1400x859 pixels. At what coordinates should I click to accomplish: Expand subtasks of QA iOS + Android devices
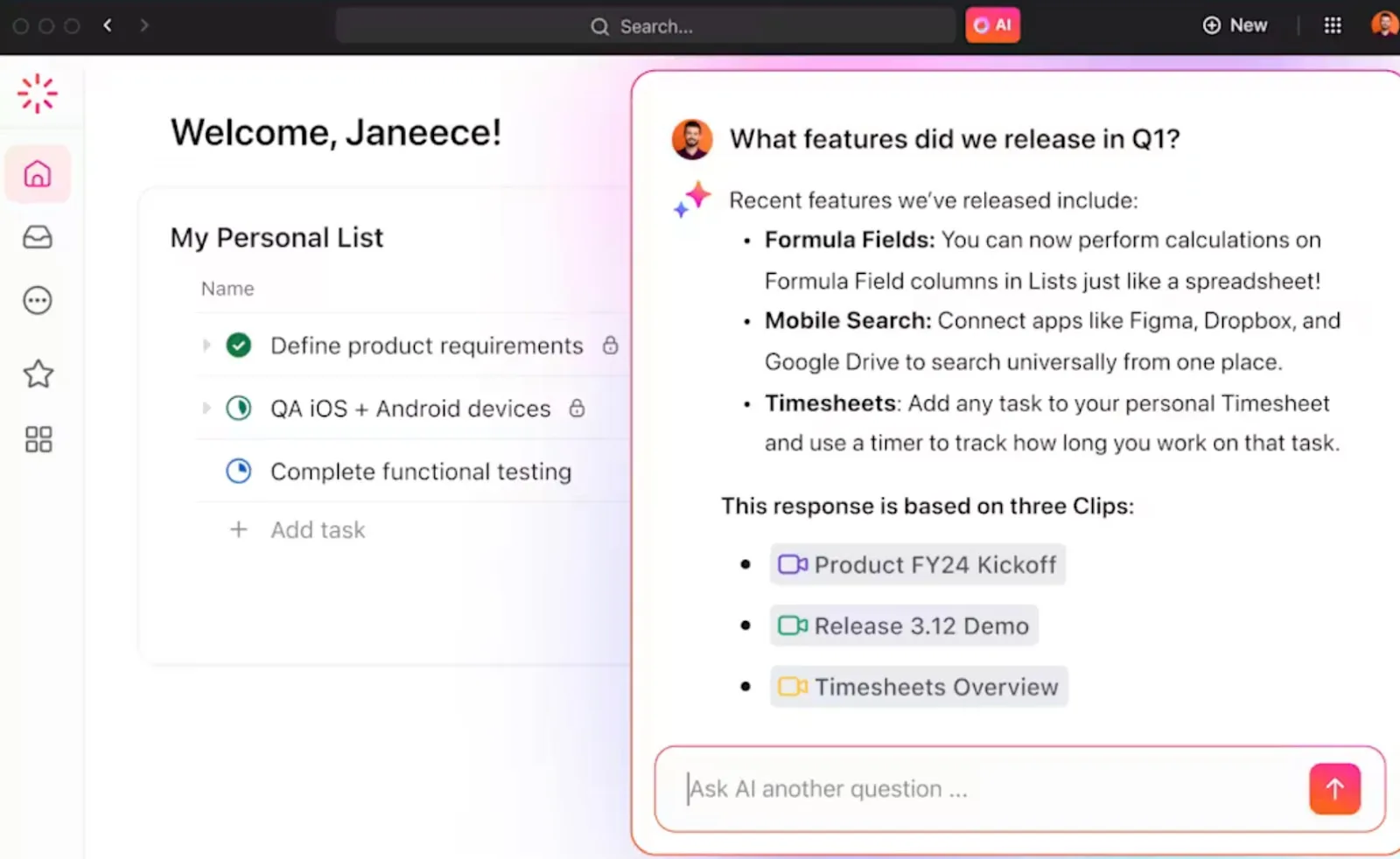pyautogui.click(x=206, y=409)
